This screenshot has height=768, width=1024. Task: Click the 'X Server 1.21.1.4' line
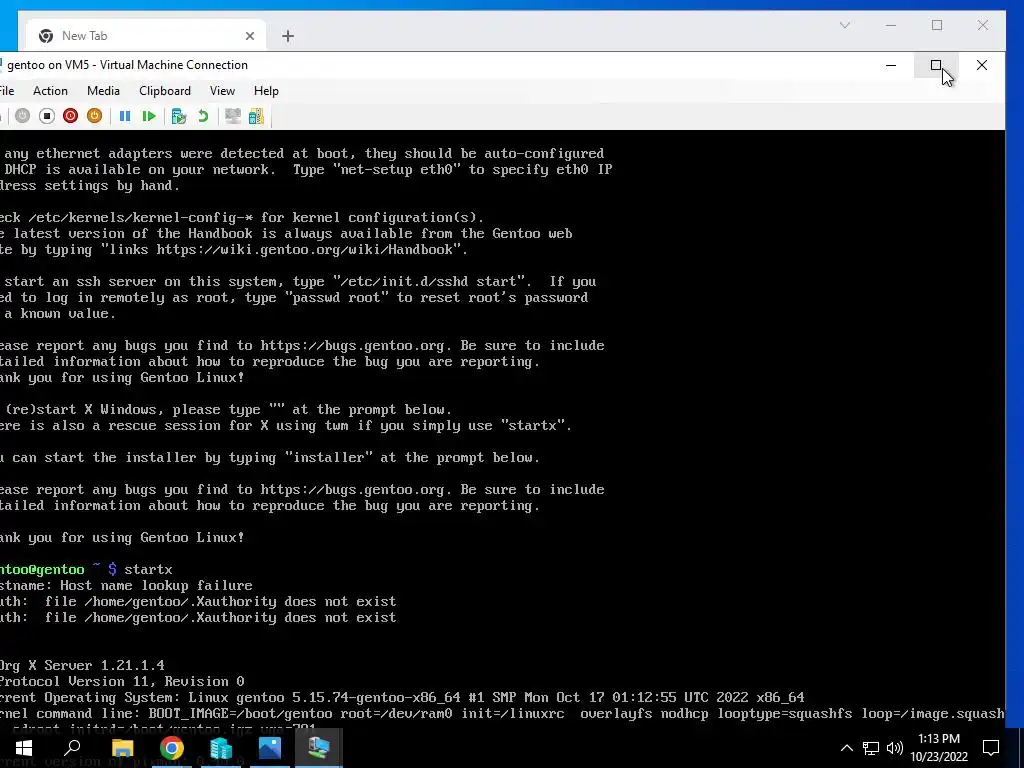[x=82, y=665]
